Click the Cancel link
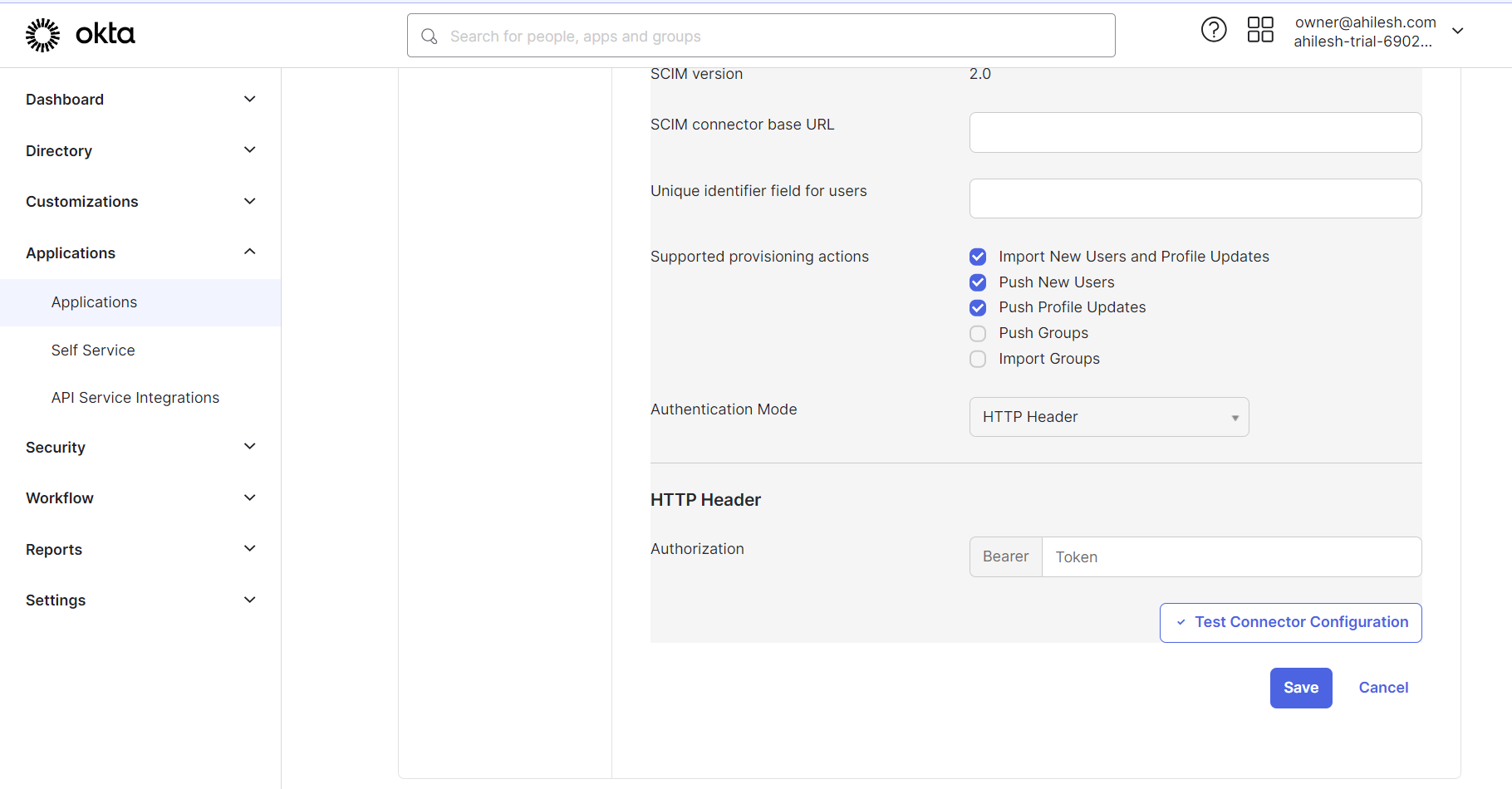 [x=1383, y=688]
